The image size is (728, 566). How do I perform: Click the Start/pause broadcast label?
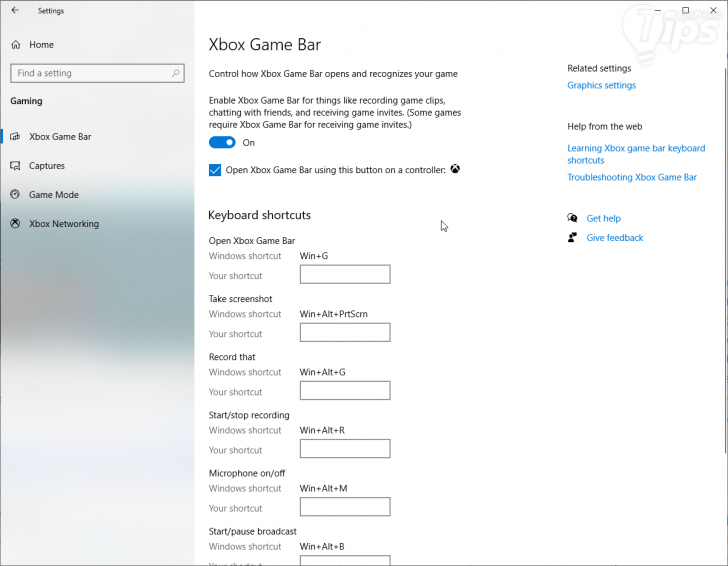click(253, 531)
